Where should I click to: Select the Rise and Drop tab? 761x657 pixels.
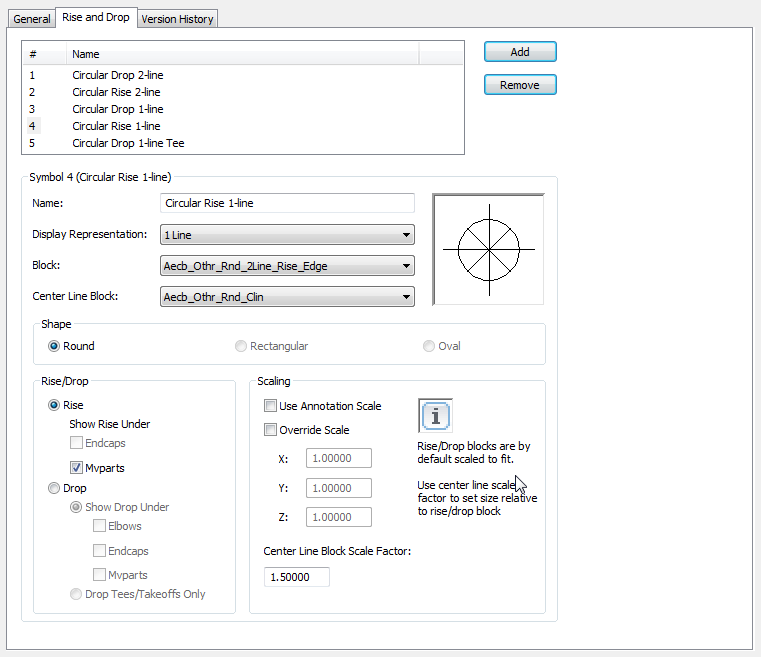(x=96, y=17)
